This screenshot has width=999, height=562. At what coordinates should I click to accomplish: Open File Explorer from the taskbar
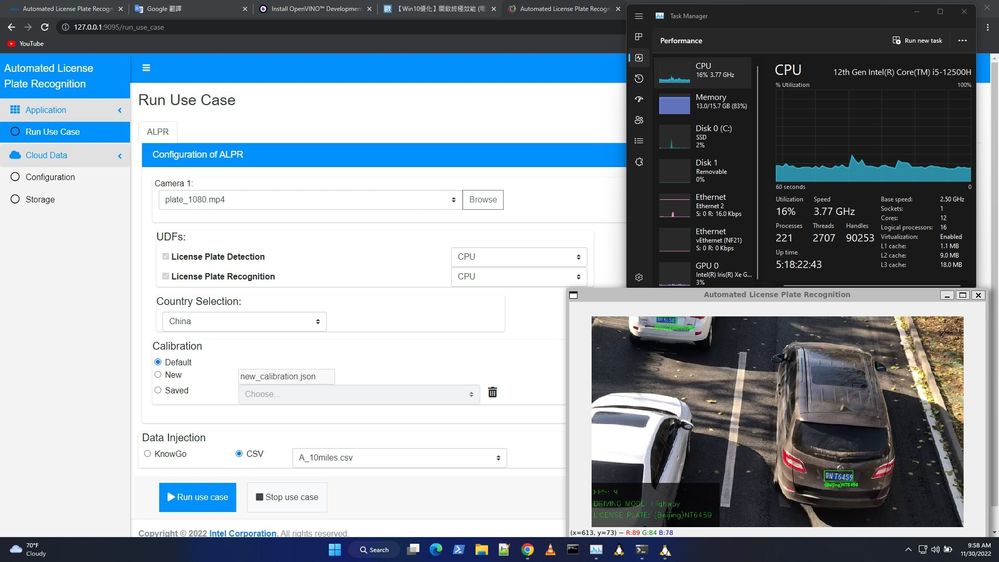[482, 550]
